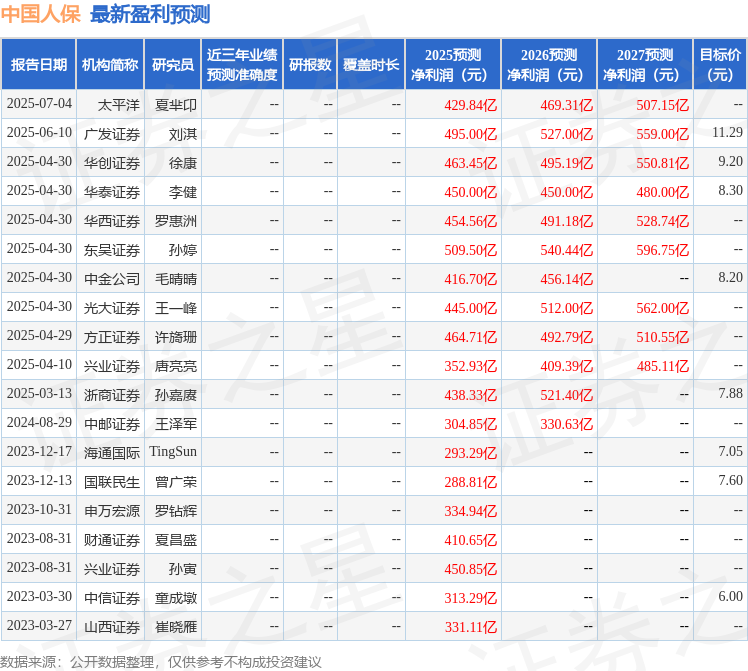Click the 数据来源 footnote text

coord(161,662)
